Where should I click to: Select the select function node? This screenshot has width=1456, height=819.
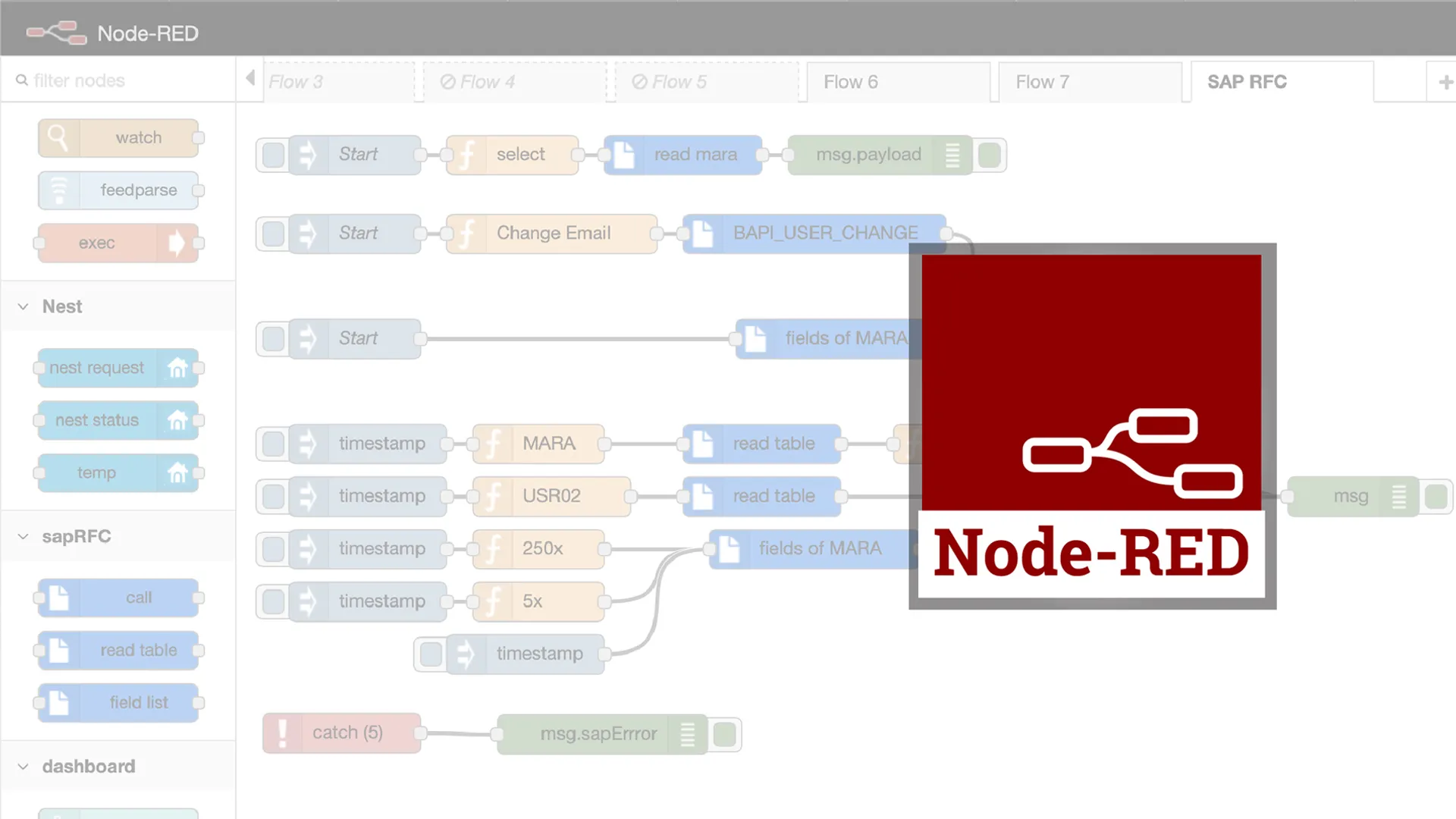click(x=513, y=155)
